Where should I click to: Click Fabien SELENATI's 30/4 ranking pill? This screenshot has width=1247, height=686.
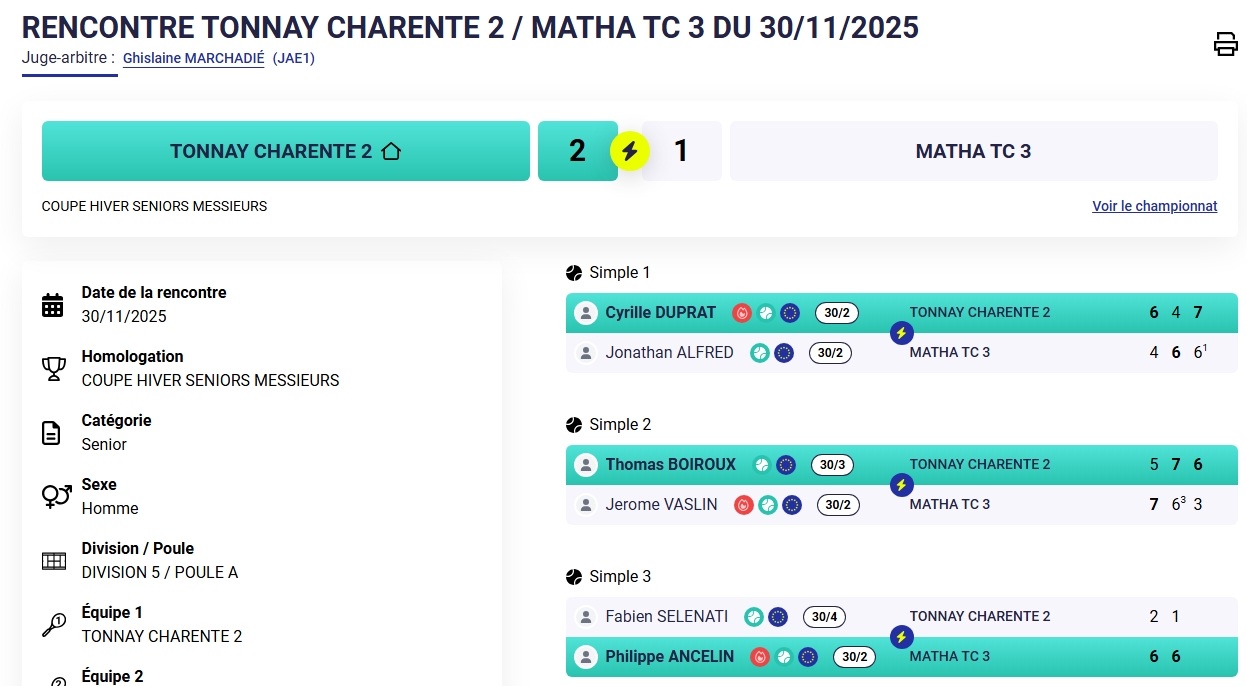[x=824, y=617]
